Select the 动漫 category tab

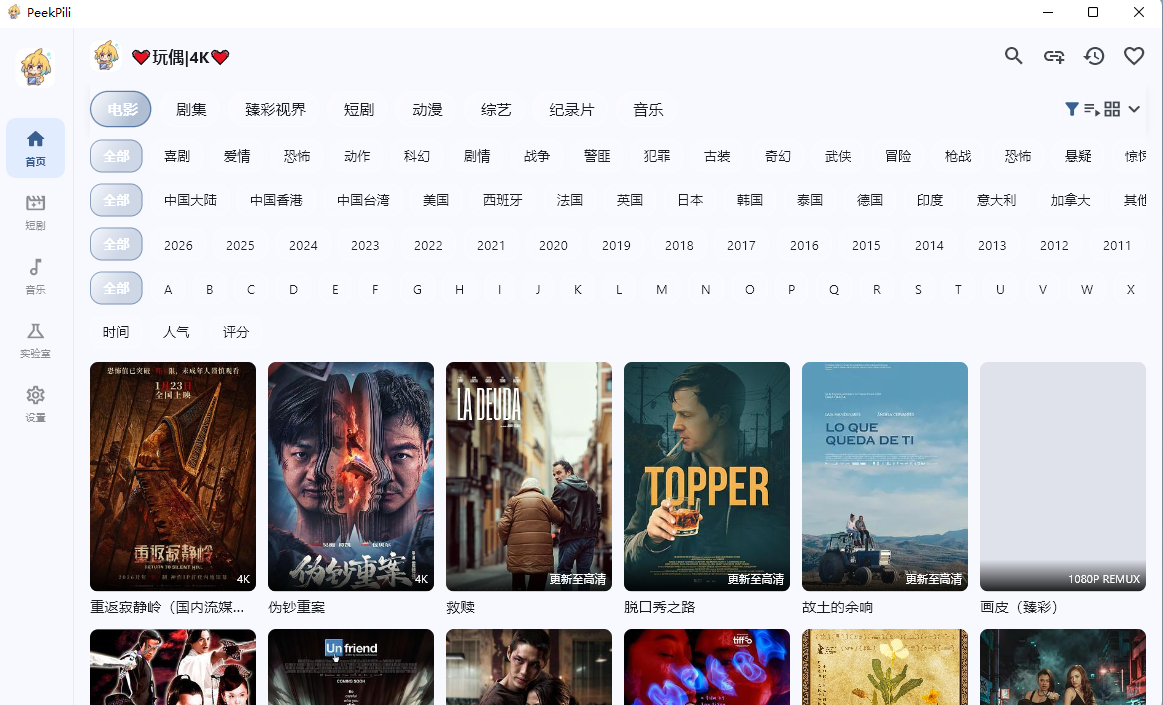pos(427,110)
